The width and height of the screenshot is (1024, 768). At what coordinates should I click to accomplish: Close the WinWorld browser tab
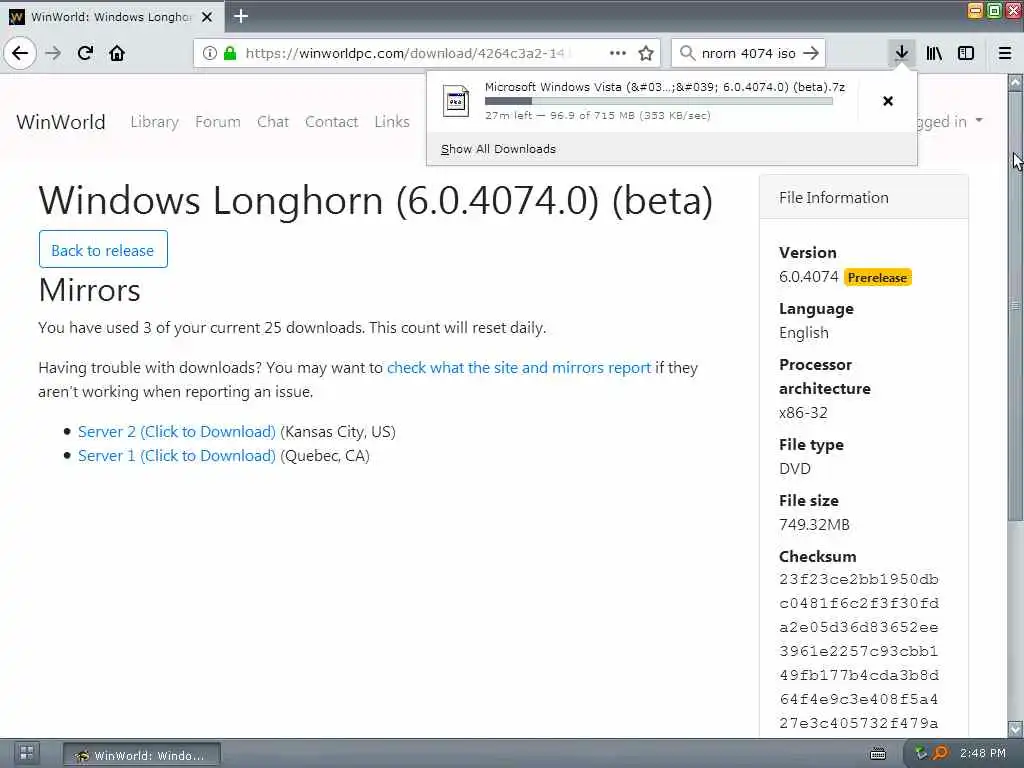pos(207,17)
